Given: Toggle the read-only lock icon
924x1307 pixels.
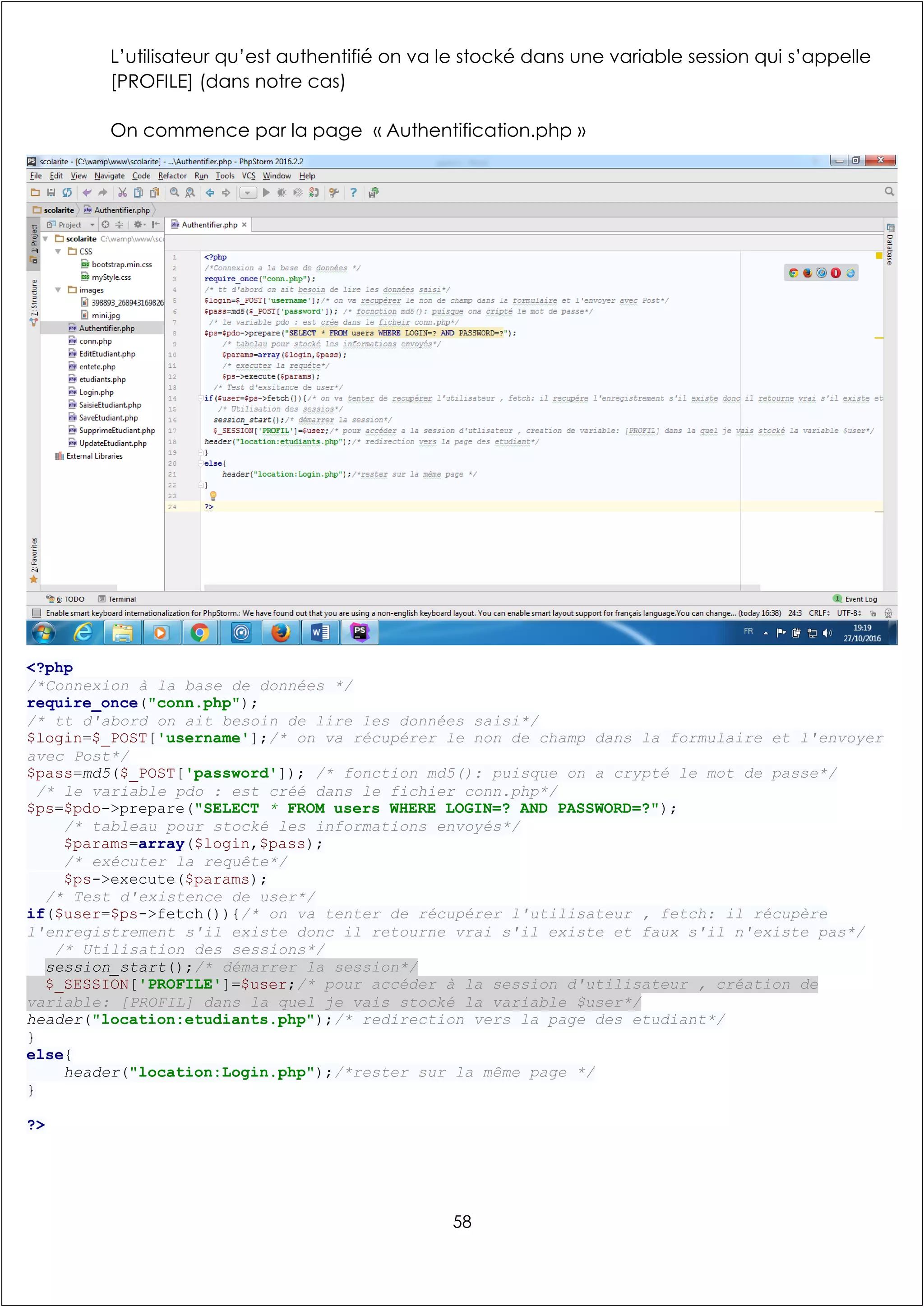Looking at the screenshot, I should click(873, 613).
